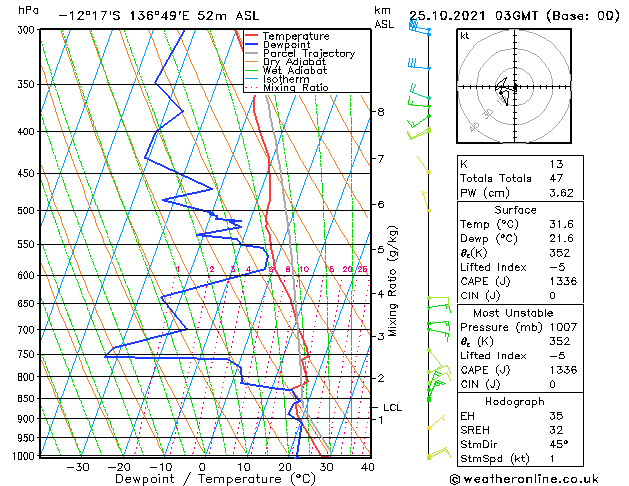
Task: Click the 'Surface' section heading
Action: point(515,210)
